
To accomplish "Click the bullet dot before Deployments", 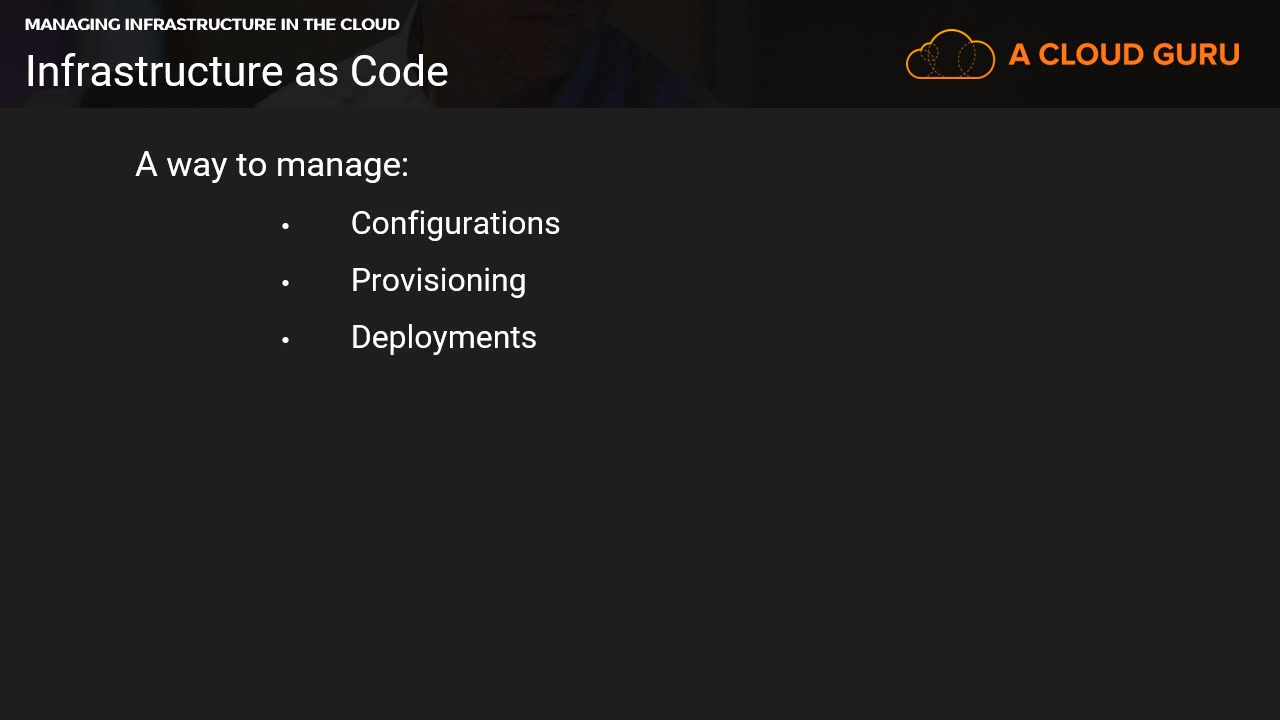I will [x=286, y=340].
